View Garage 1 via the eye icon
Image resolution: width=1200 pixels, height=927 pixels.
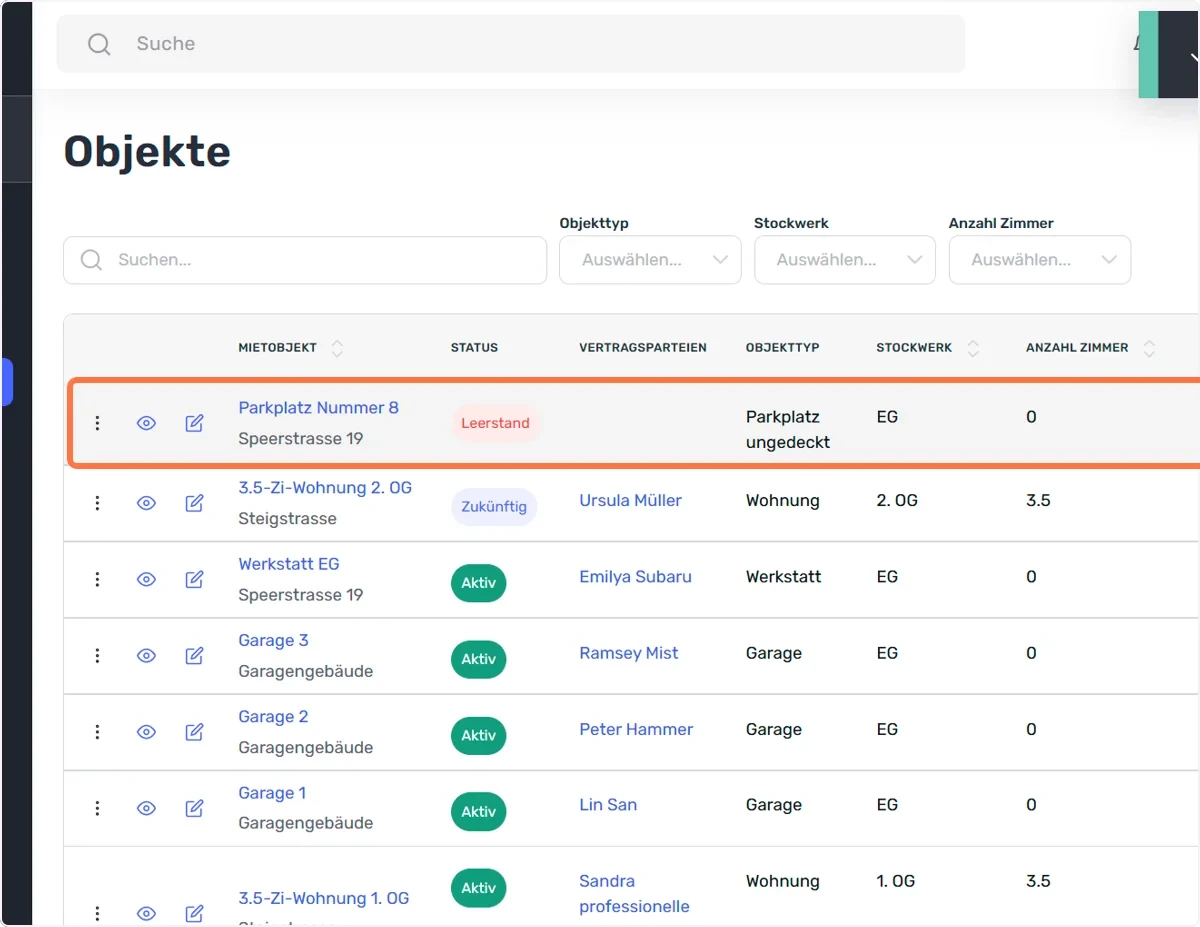click(x=146, y=808)
